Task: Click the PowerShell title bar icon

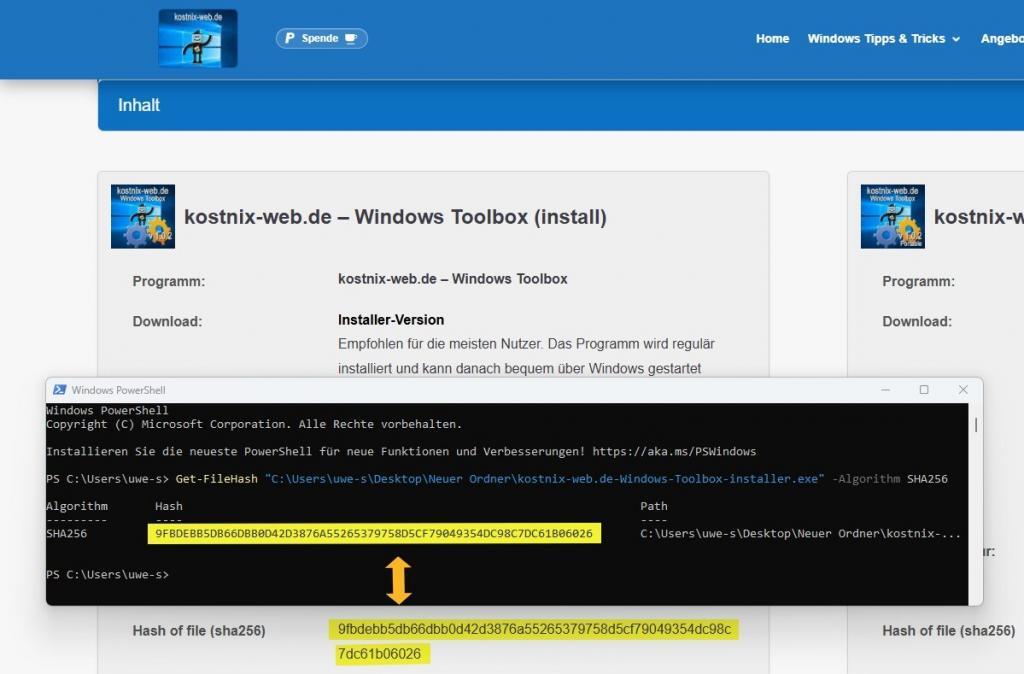Action: [59, 390]
